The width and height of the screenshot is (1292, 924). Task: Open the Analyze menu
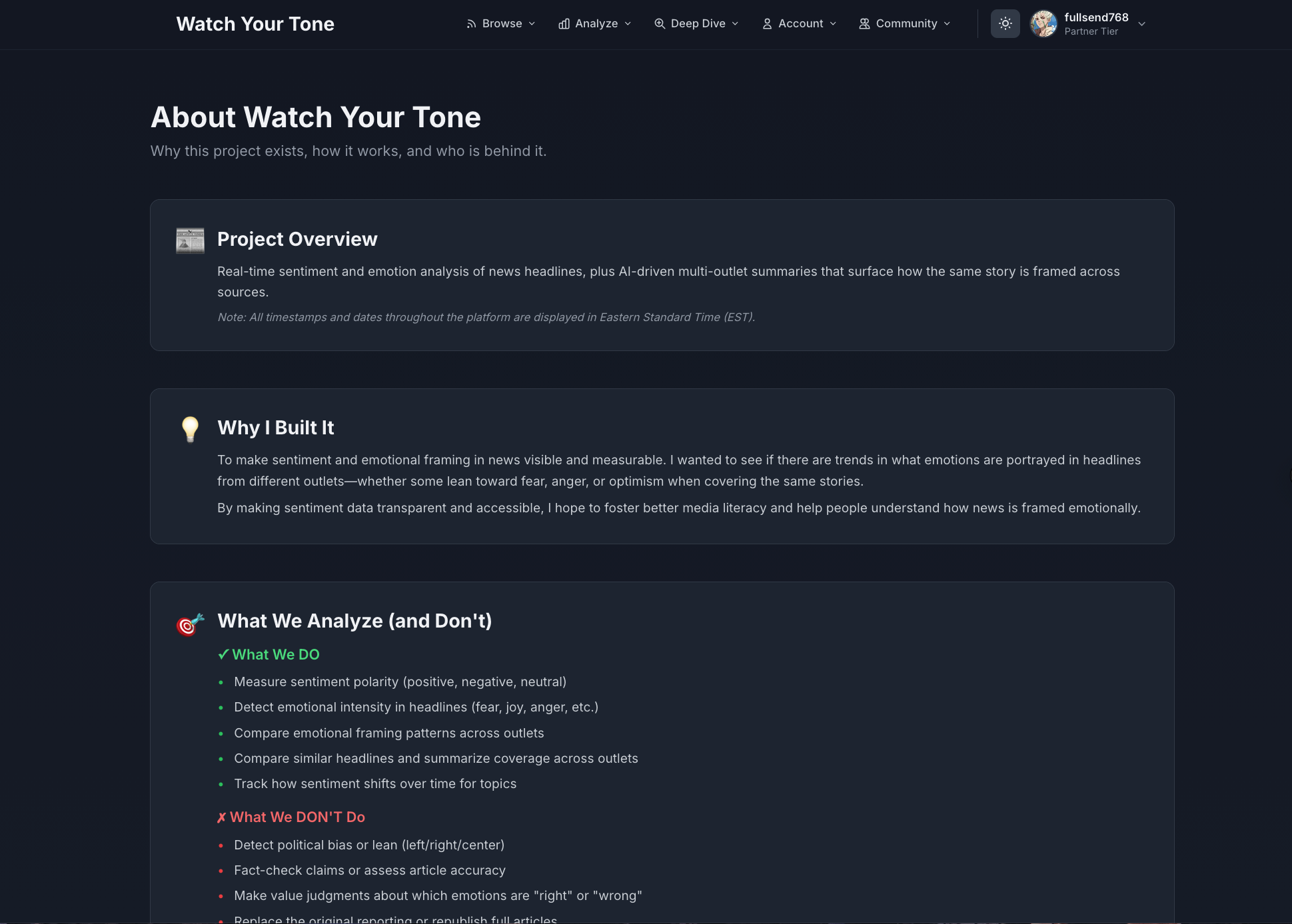(595, 23)
